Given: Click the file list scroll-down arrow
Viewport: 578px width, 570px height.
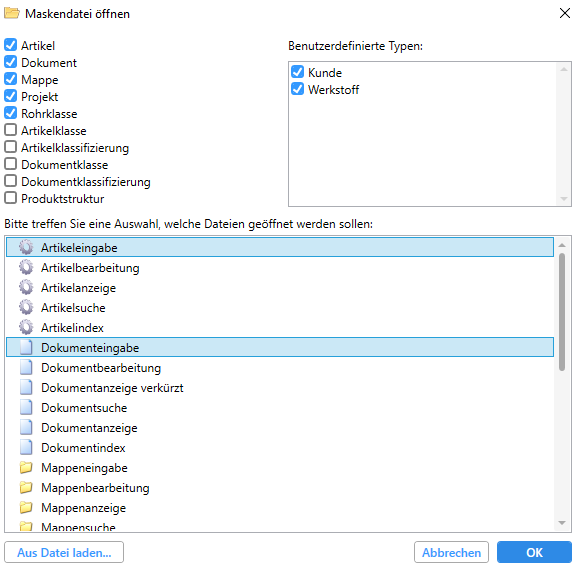Looking at the screenshot, I should 562,522.
